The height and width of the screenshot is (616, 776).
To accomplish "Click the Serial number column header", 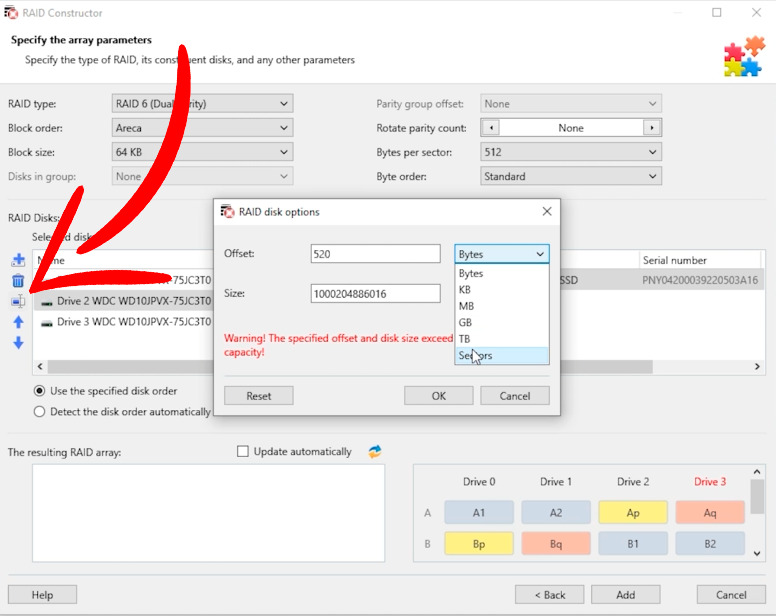I will tap(700, 260).
